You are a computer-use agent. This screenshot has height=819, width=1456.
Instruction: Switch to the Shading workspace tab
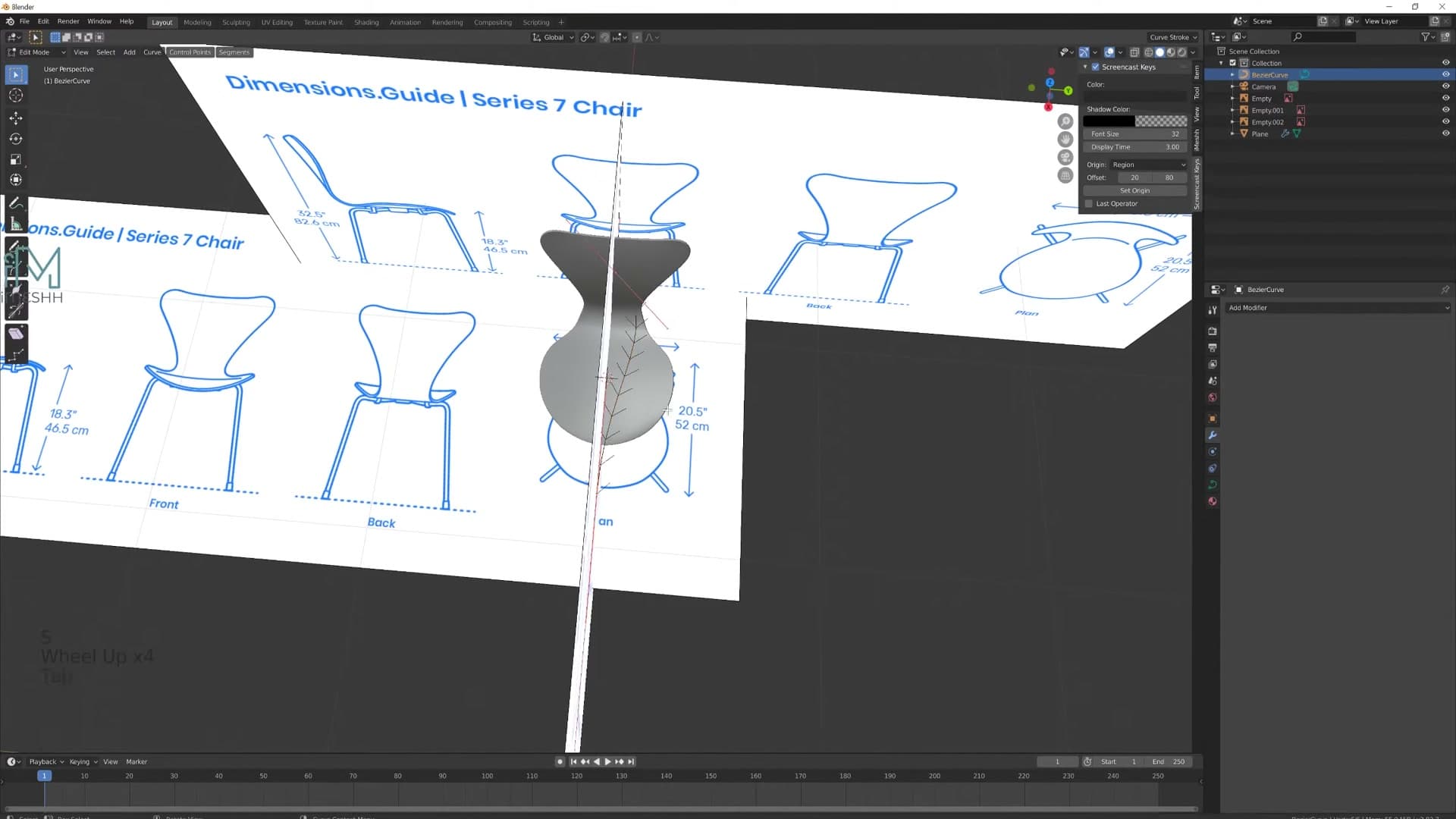pos(366,22)
